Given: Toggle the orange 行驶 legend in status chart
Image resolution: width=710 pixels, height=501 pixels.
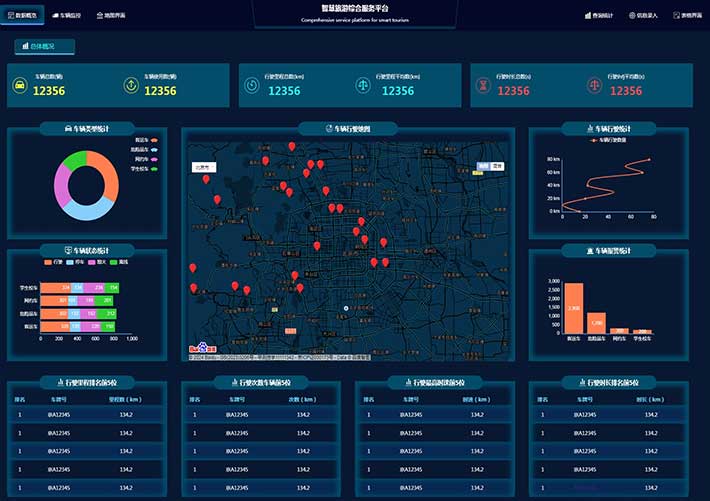Looking at the screenshot, I should 53,262.
